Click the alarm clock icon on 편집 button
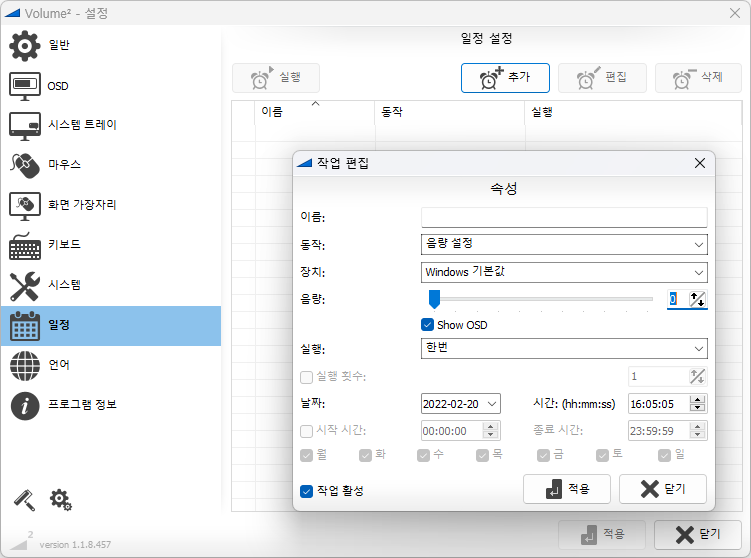751x558 pixels. pos(588,78)
